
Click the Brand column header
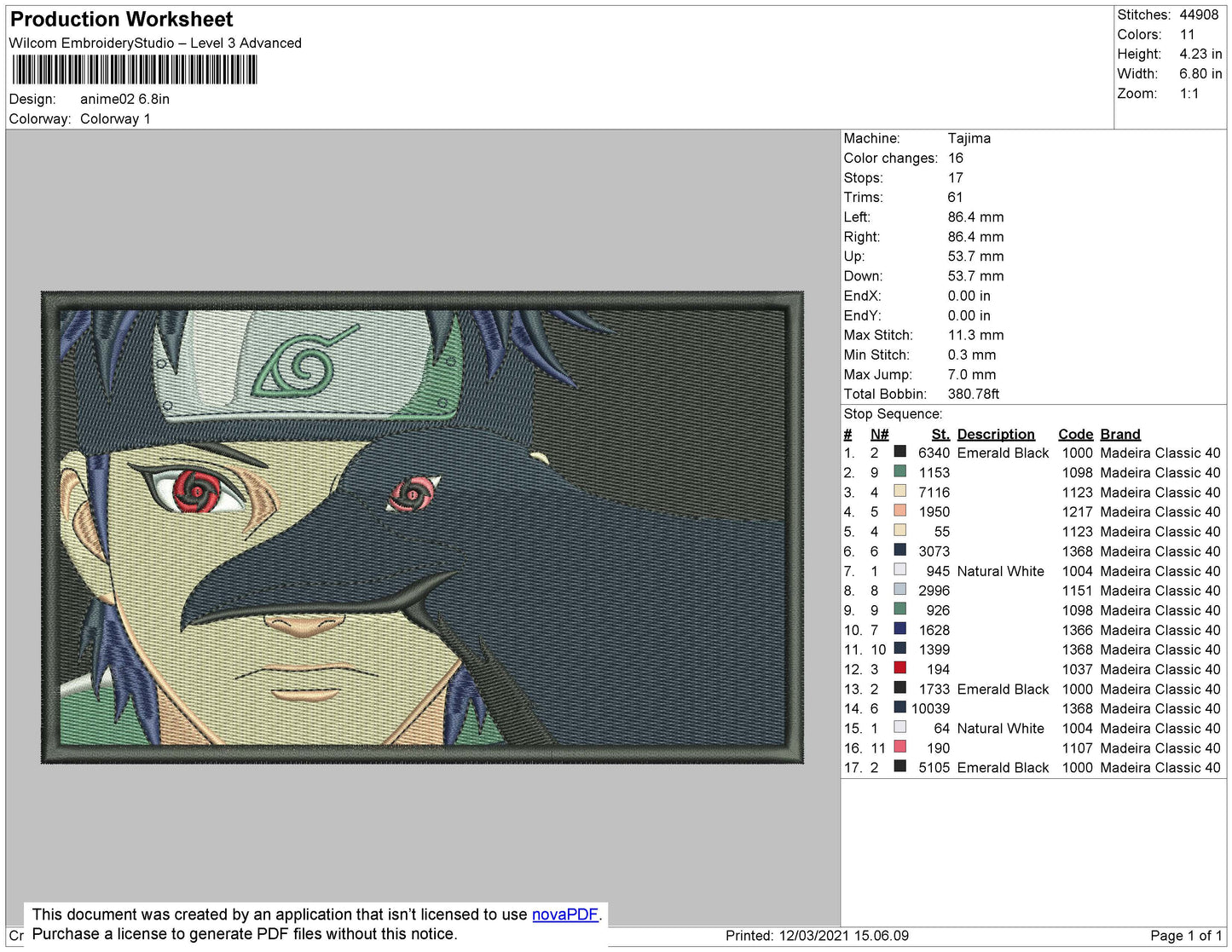[x=1119, y=434]
